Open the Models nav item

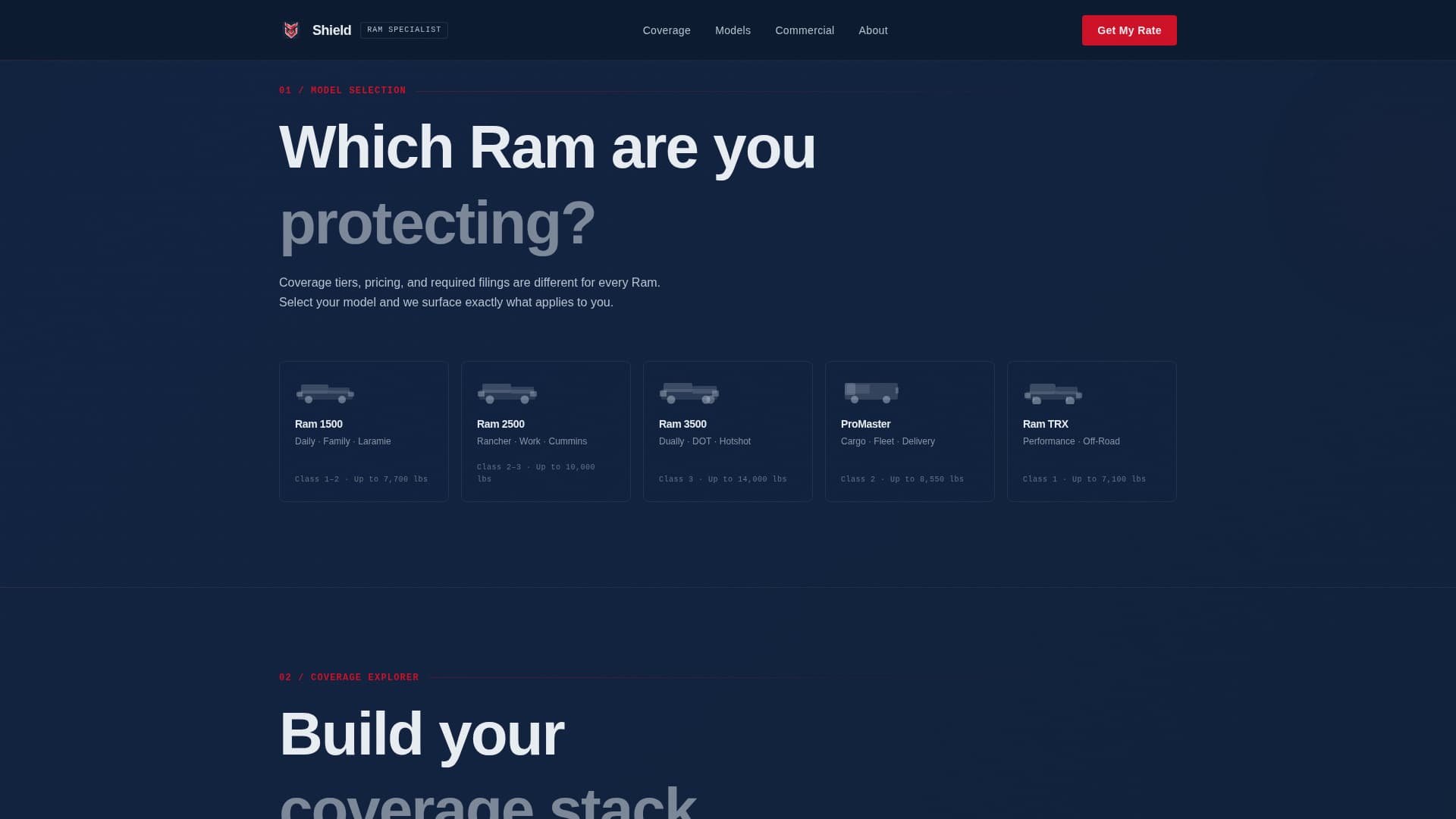click(x=733, y=30)
